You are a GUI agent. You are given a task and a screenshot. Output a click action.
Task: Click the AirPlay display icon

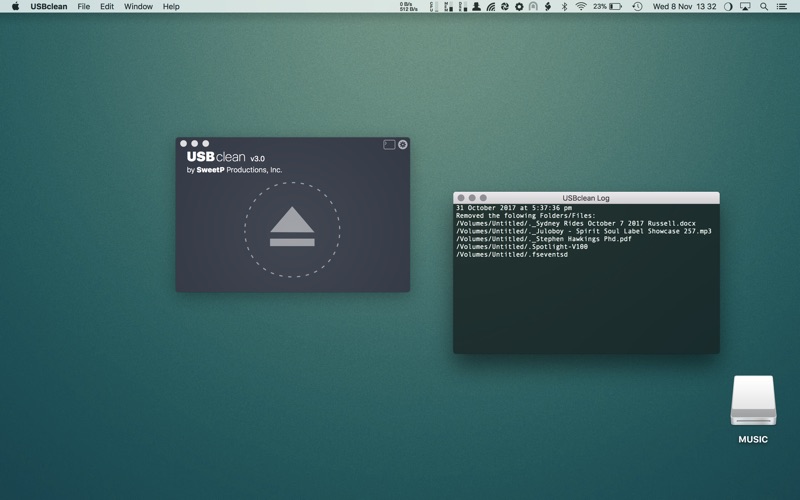click(x=745, y=6)
